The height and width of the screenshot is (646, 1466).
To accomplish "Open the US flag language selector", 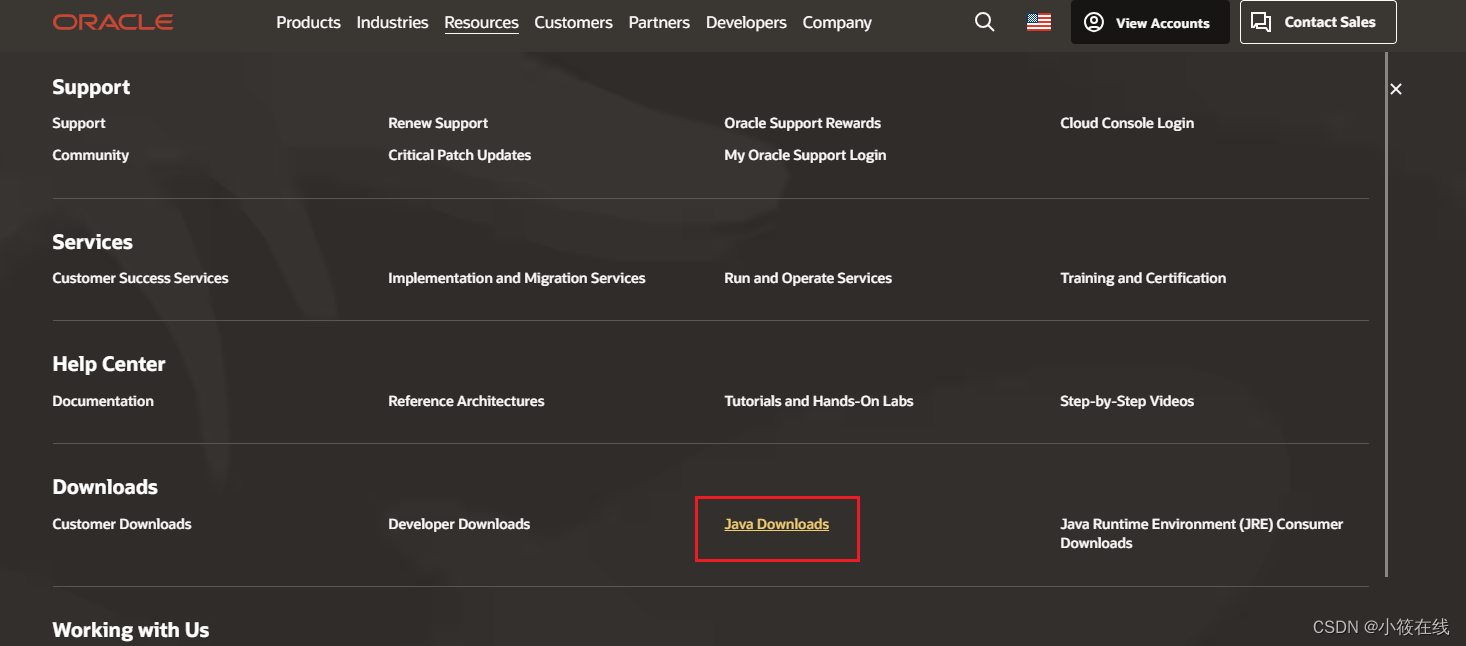I will (1037, 21).
